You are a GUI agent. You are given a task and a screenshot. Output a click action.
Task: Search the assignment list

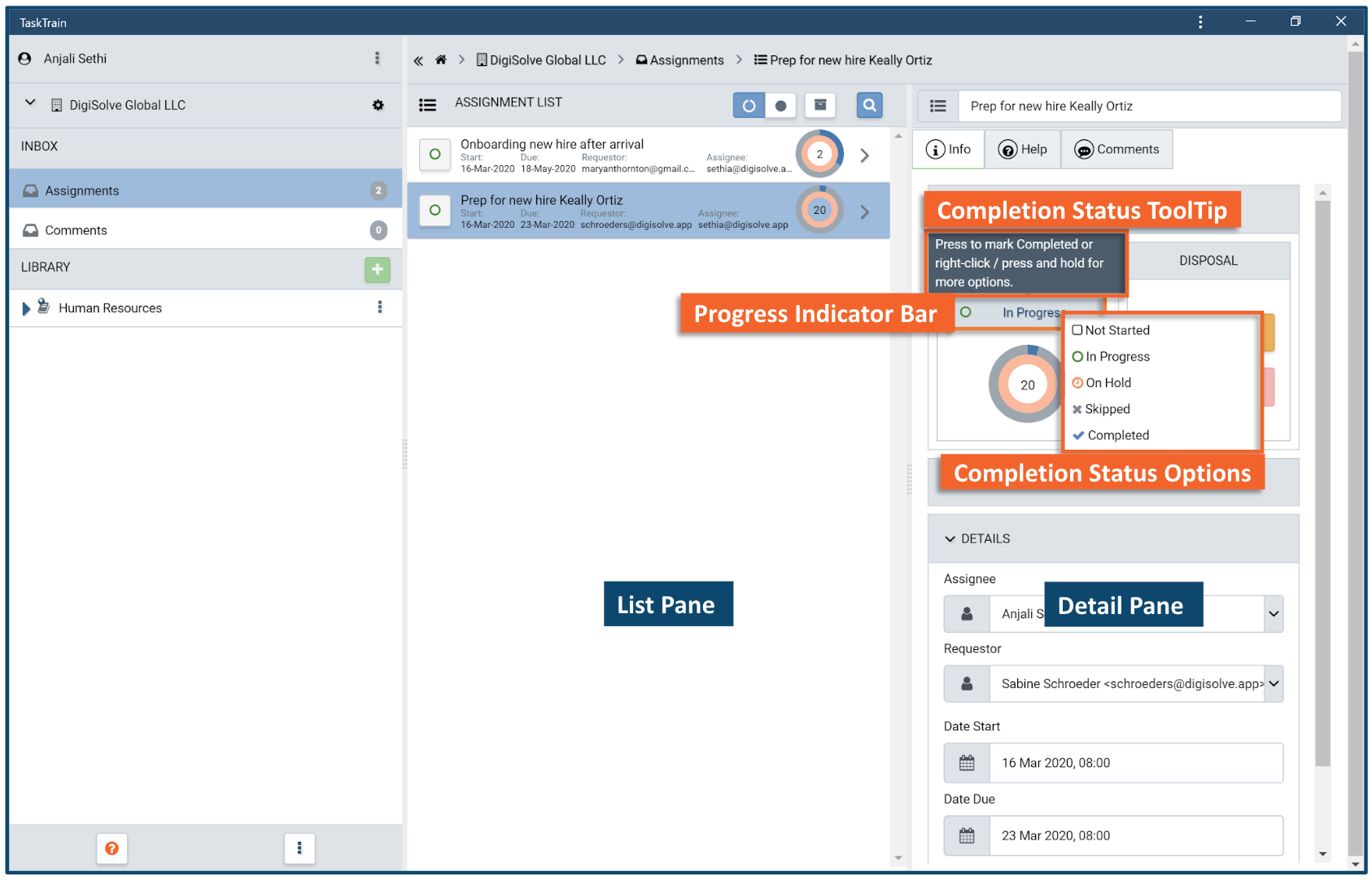click(x=870, y=105)
